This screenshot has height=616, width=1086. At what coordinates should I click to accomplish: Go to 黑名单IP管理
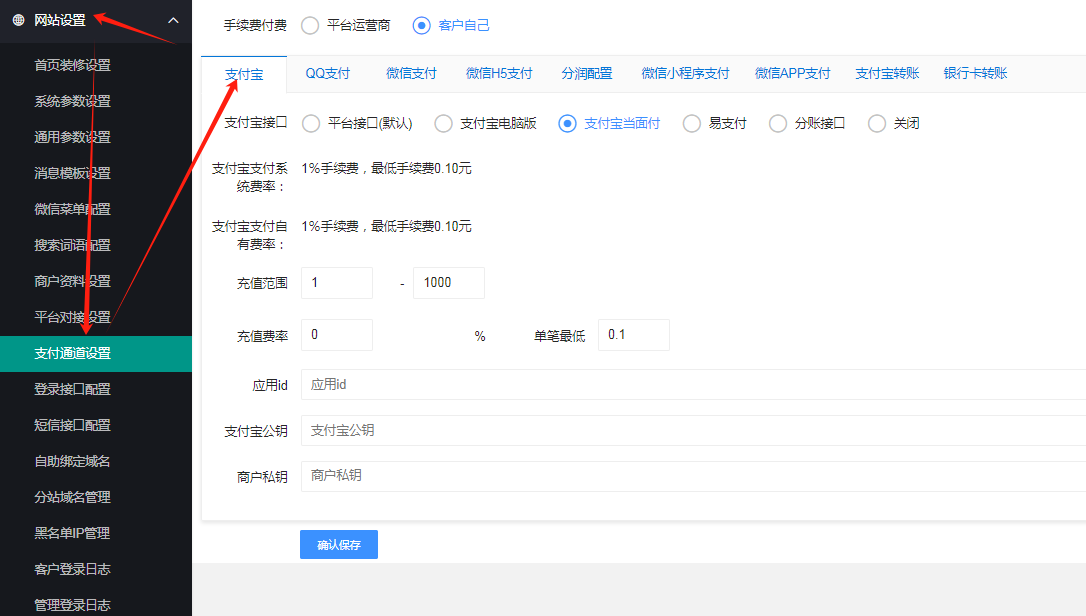click(x=73, y=534)
